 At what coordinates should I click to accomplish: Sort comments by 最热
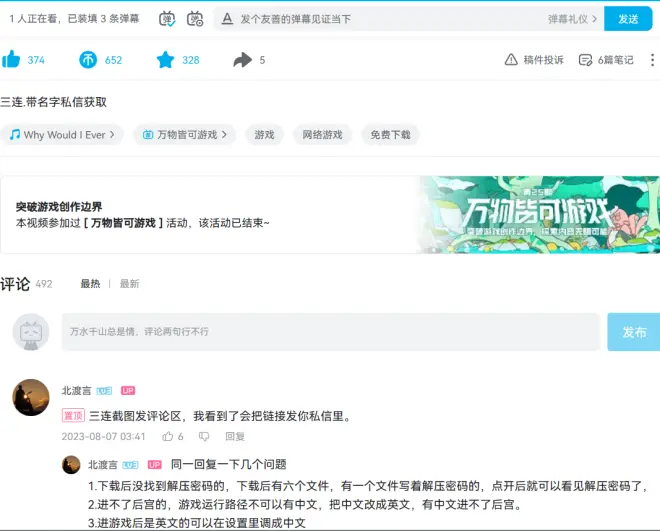pyautogui.click(x=90, y=284)
